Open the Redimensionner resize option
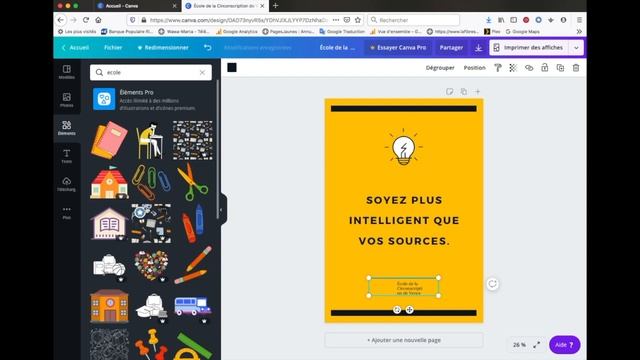The image size is (640, 360). pos(162,47)
